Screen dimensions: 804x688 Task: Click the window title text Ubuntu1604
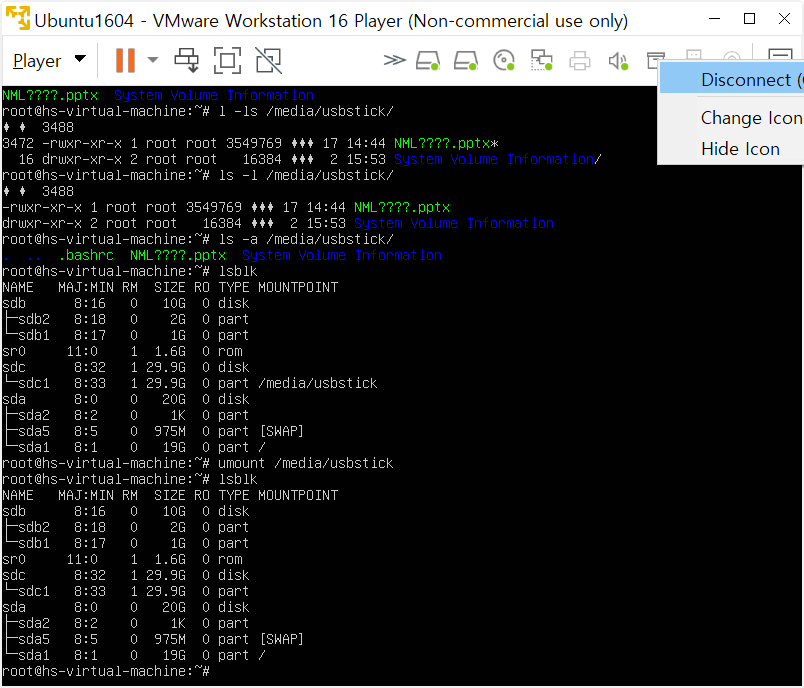(x=84, y=21)
